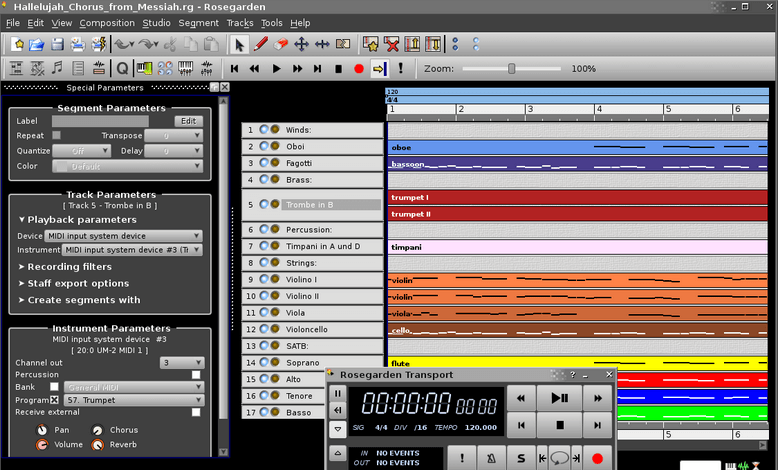780x470 pixels.
Task: Open the Studio menu
Action: [156, 23]
